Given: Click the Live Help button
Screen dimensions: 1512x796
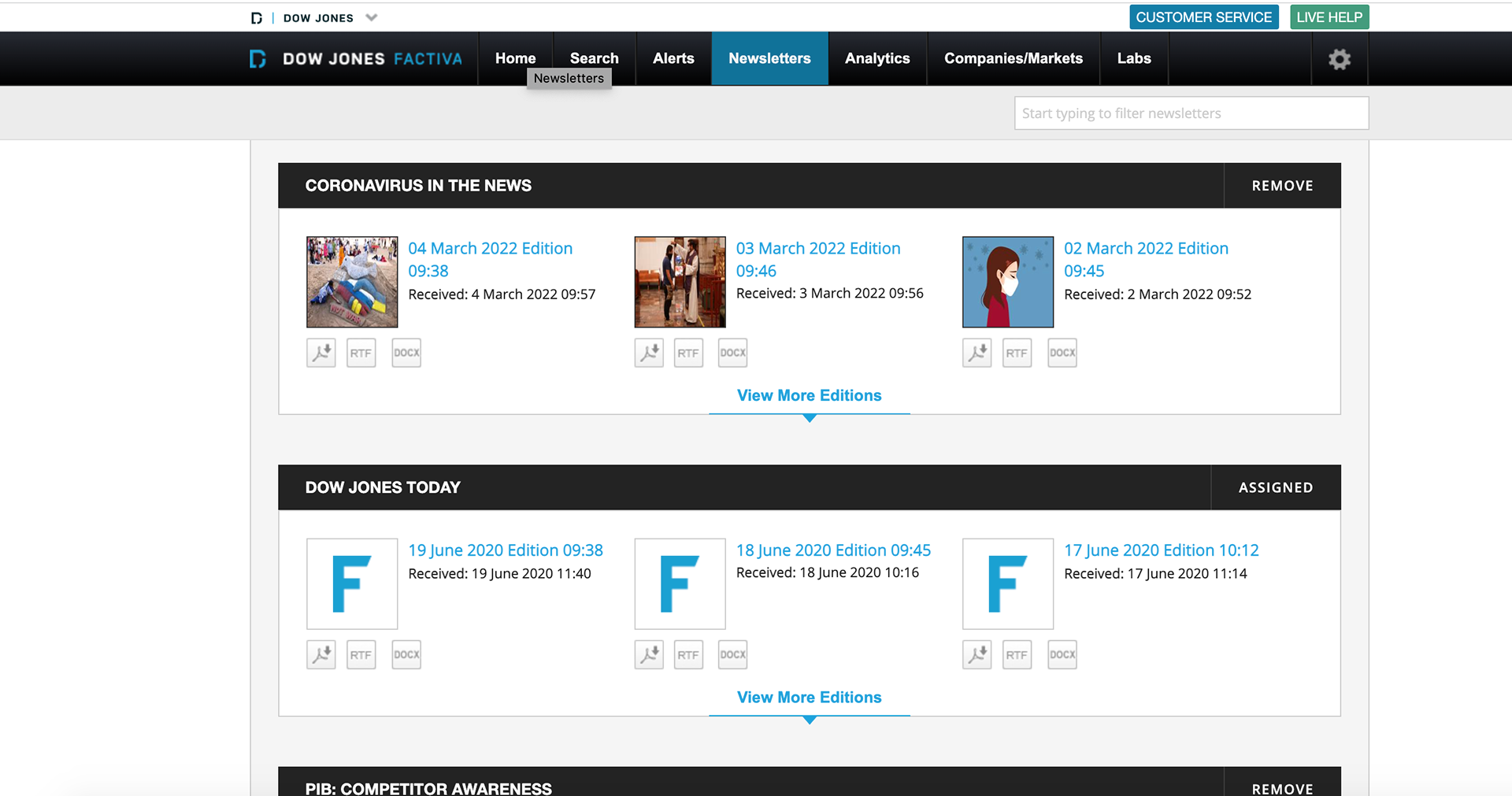Looking at the screenshot, I should (x=1329, y=17).
